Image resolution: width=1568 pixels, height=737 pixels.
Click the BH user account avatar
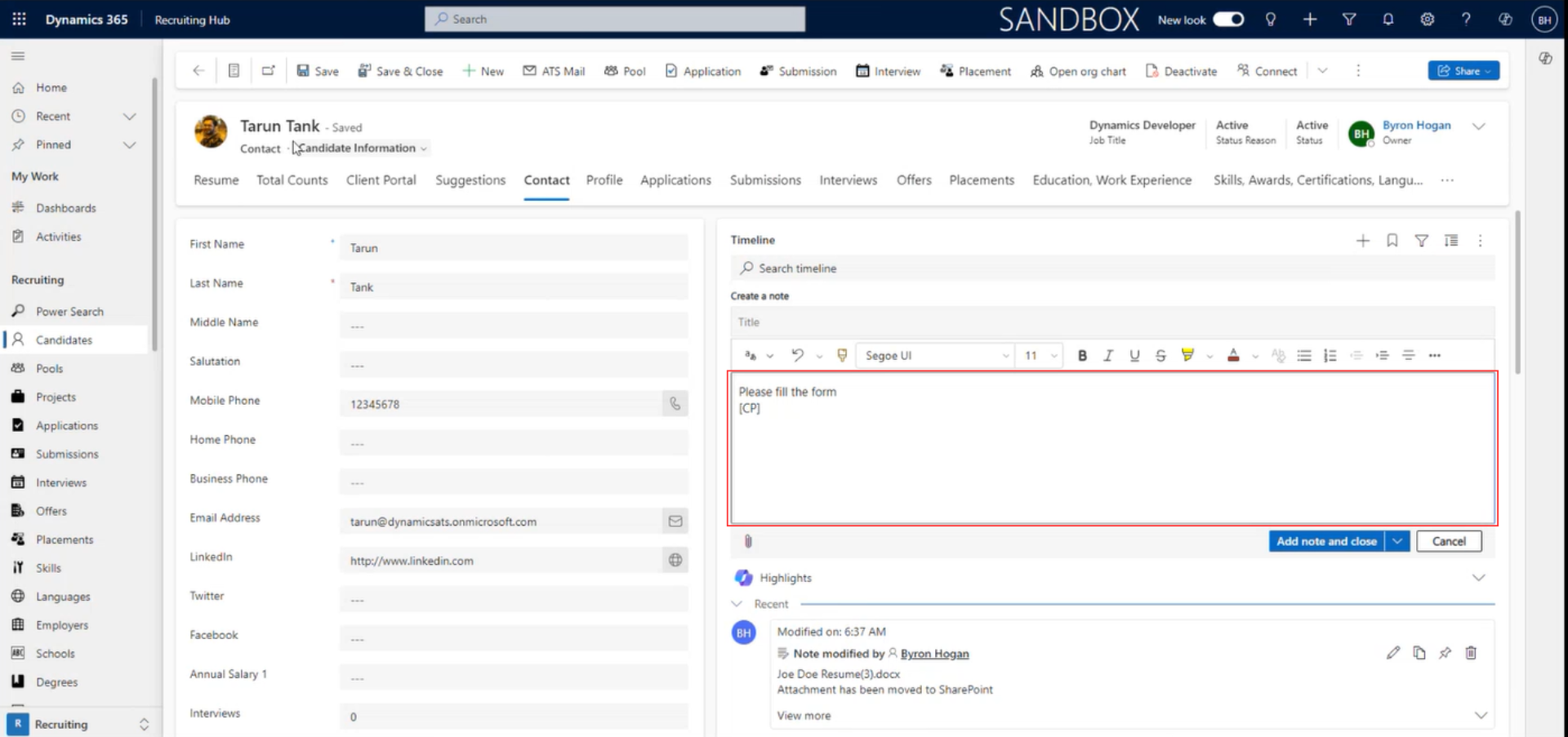(x=1543, y=19)
